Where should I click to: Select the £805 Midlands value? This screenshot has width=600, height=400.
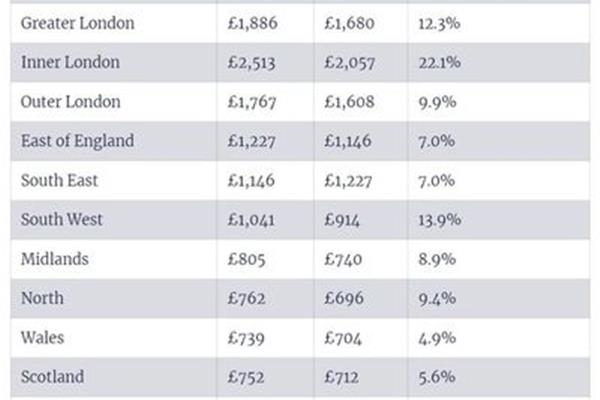click(246, 259)
